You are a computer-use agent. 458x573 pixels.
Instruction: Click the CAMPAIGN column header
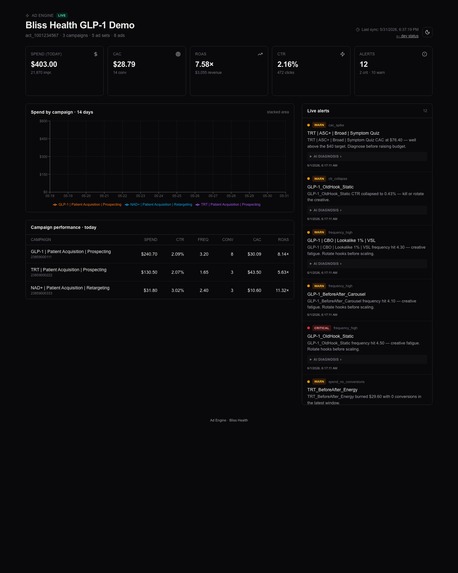click(x=41, y=240)
